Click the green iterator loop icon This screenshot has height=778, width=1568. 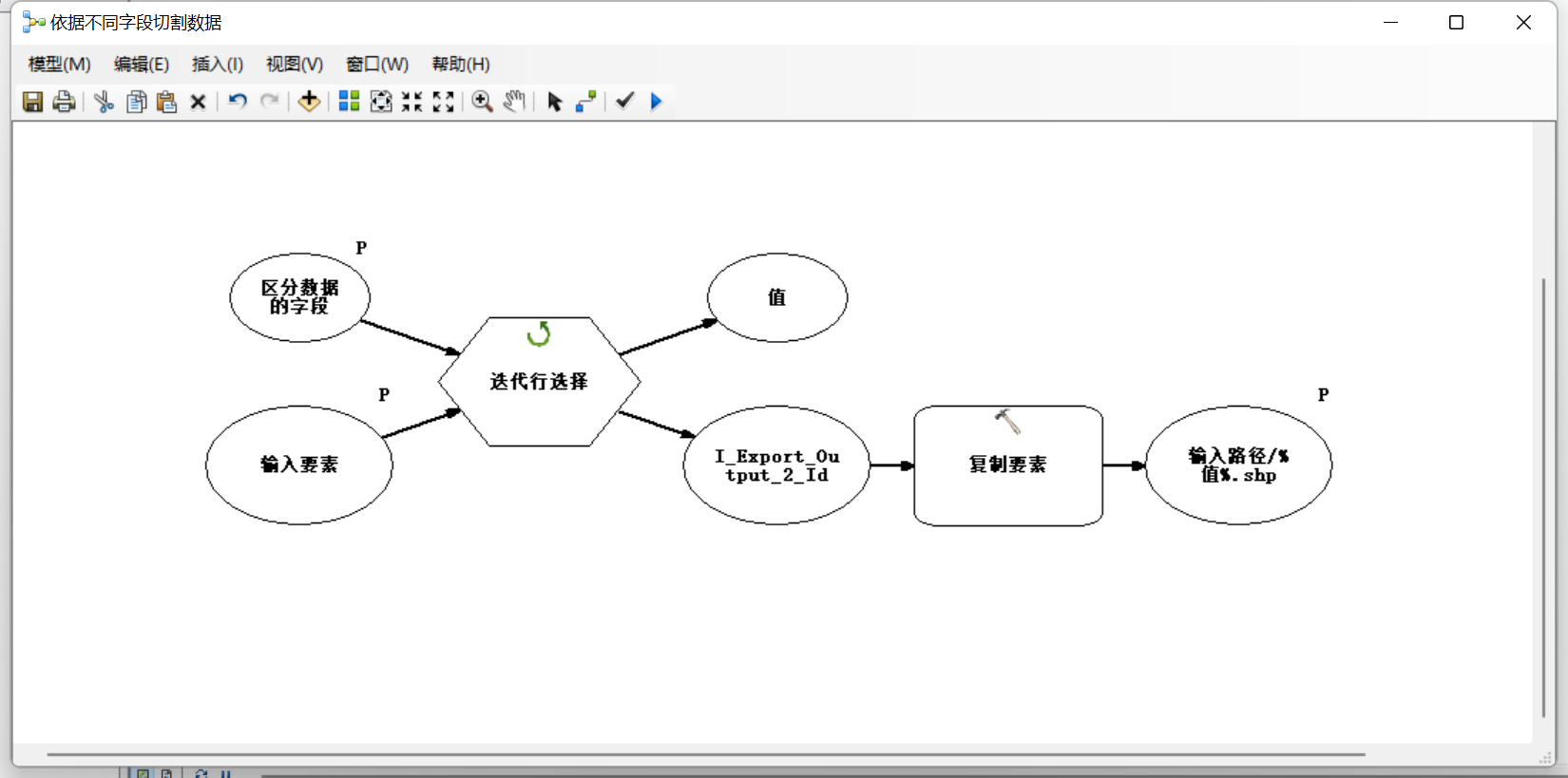click(x=539, y=333)
